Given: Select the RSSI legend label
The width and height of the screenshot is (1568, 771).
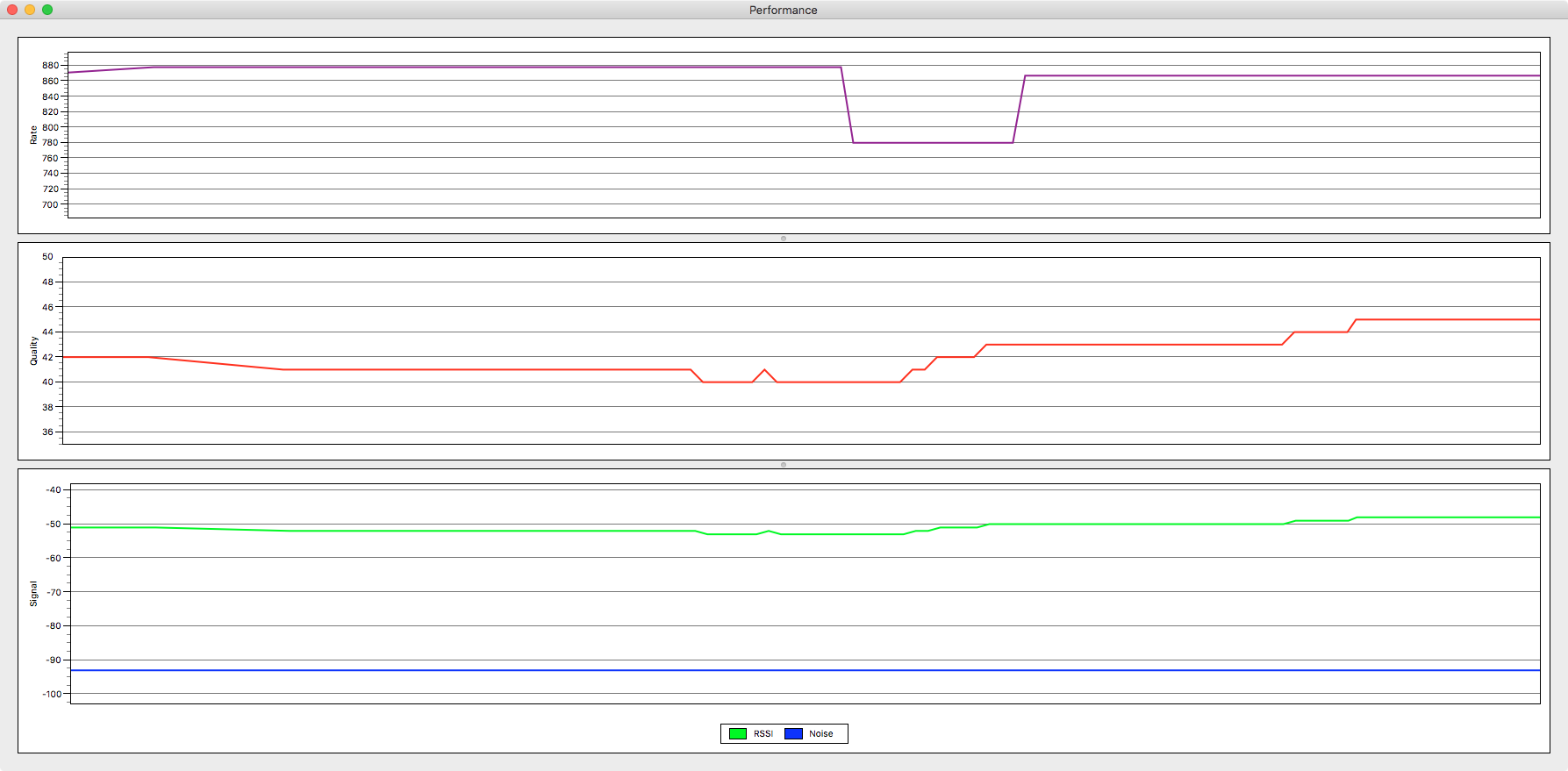Looking at the screenshot, I should coord(763,734).
